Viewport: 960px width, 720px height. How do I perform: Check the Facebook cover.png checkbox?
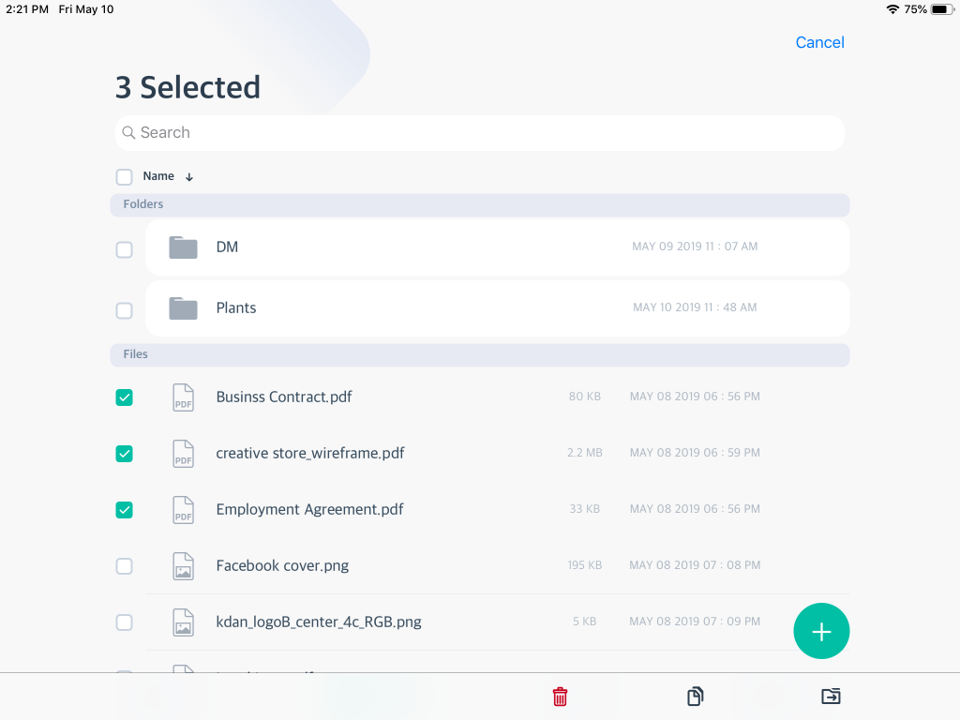point(124,566)
